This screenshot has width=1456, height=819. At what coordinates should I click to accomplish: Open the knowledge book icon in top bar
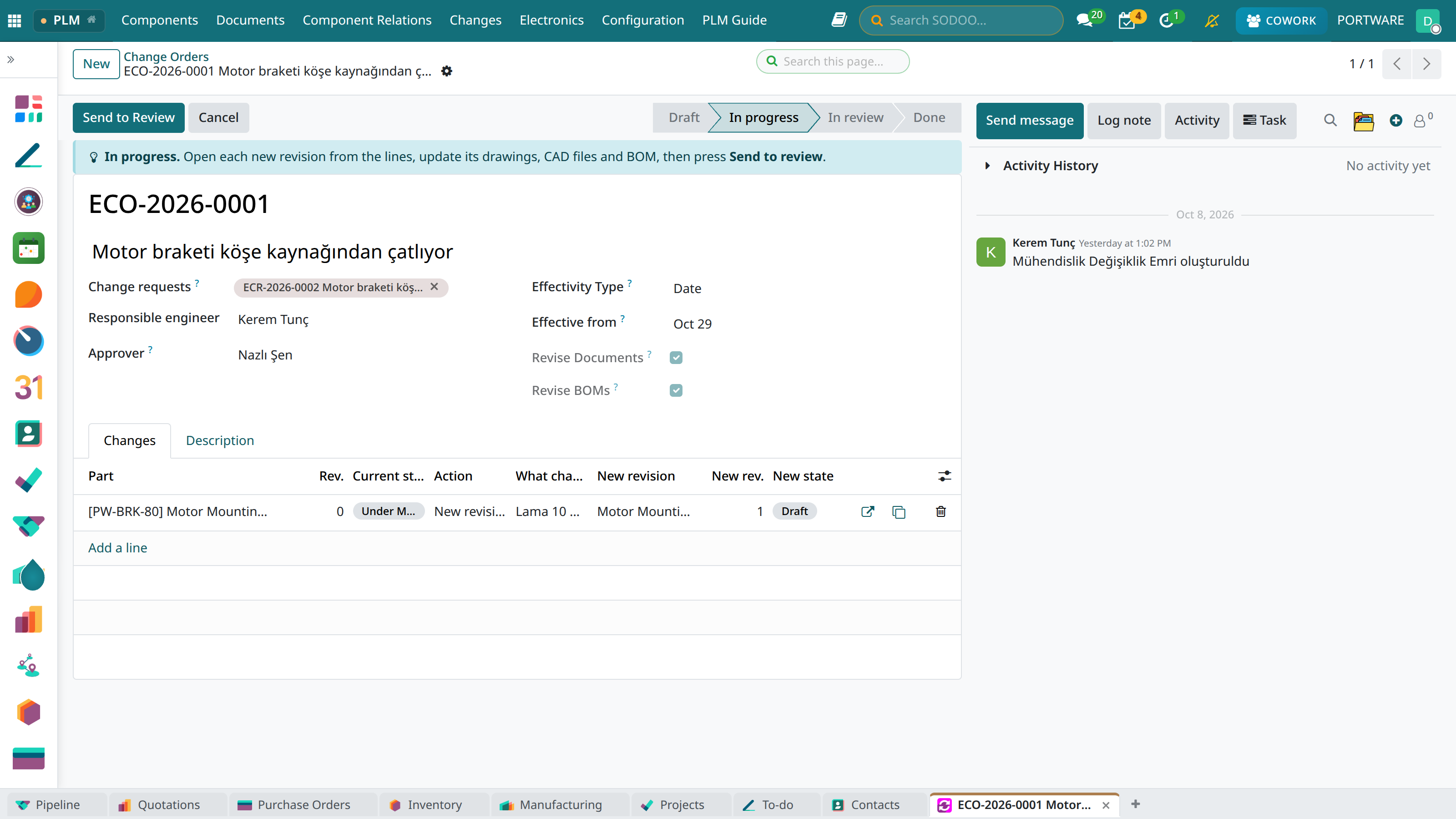point(839,20)
